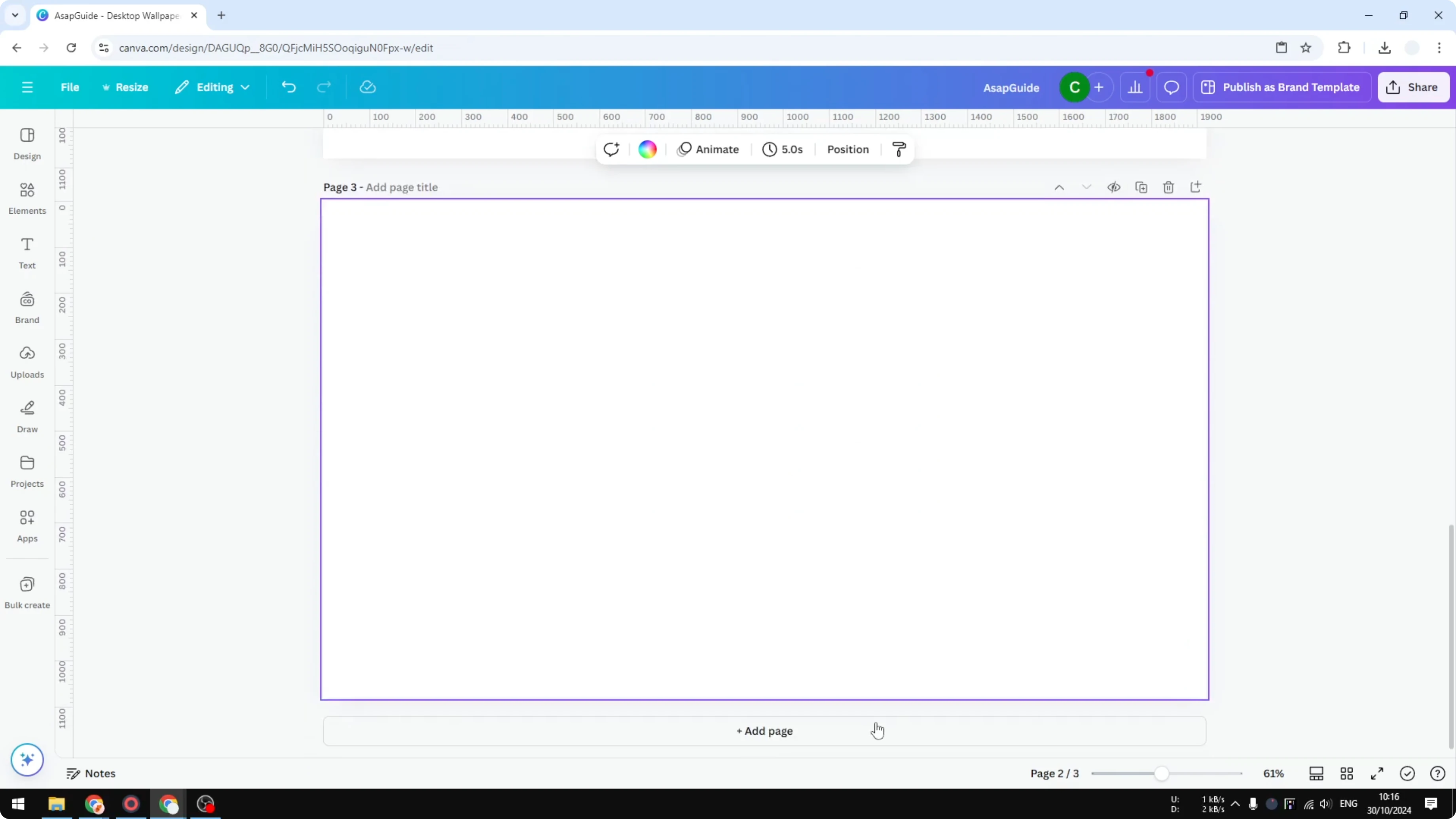Open the Resize dropdown

125,87
